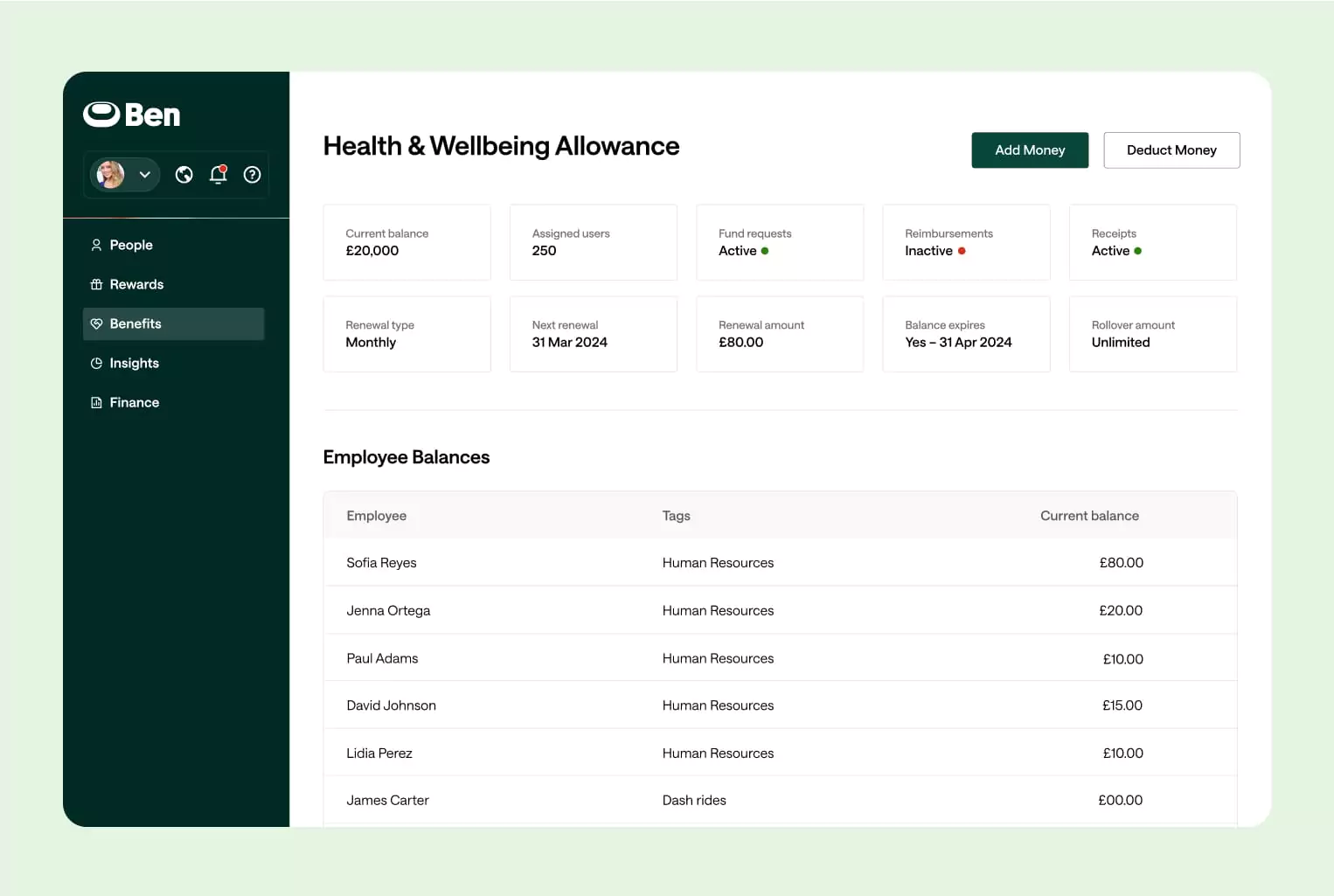Click Sofia Reyes's £80.00 balance
The image size is (1334, 896).
pos(1122,563)
